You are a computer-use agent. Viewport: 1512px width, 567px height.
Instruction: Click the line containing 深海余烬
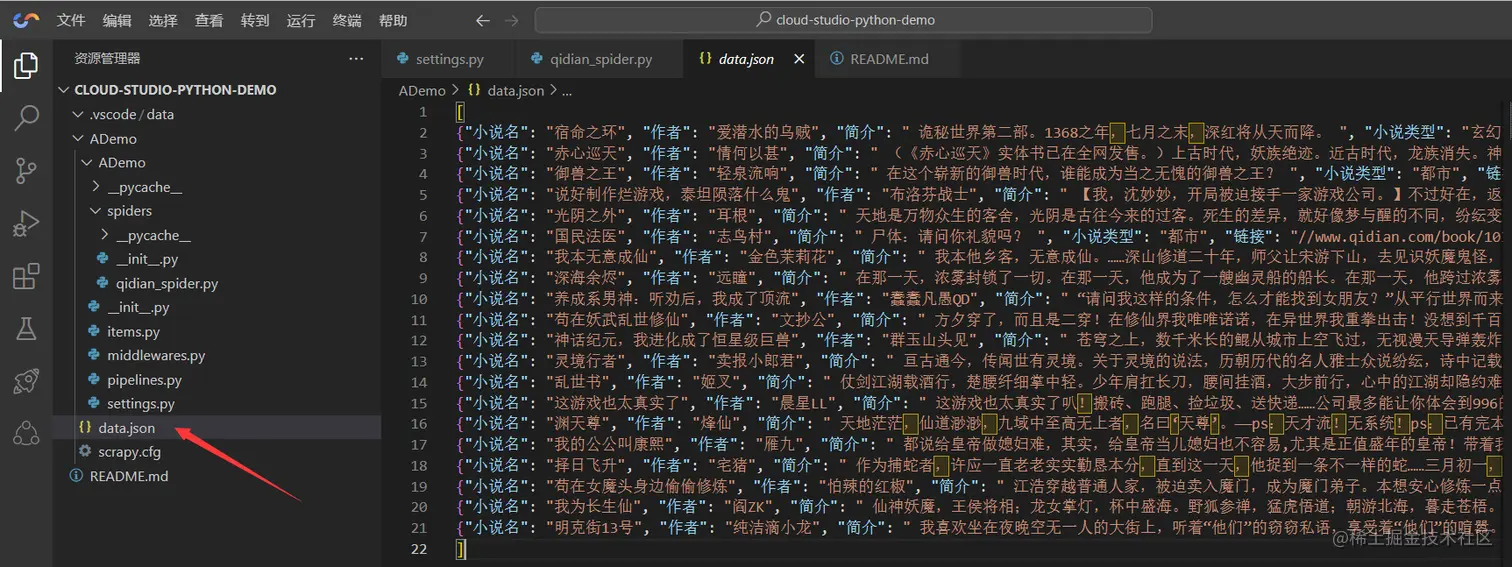click(x=980, y=278)
